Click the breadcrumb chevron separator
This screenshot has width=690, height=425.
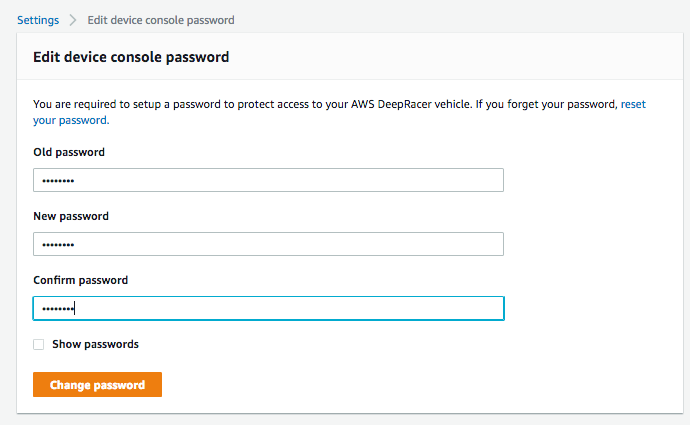point(72,20)
